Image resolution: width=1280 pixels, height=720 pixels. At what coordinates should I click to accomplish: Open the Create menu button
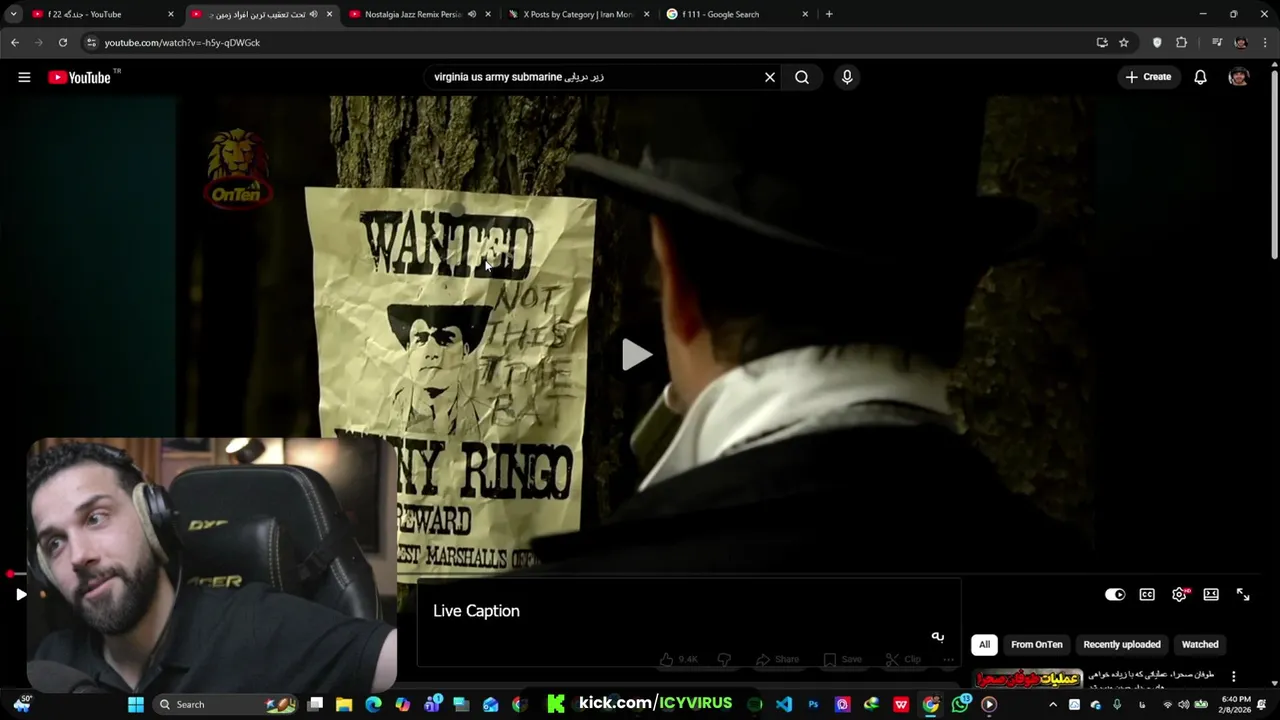[x=1148, y=77]
